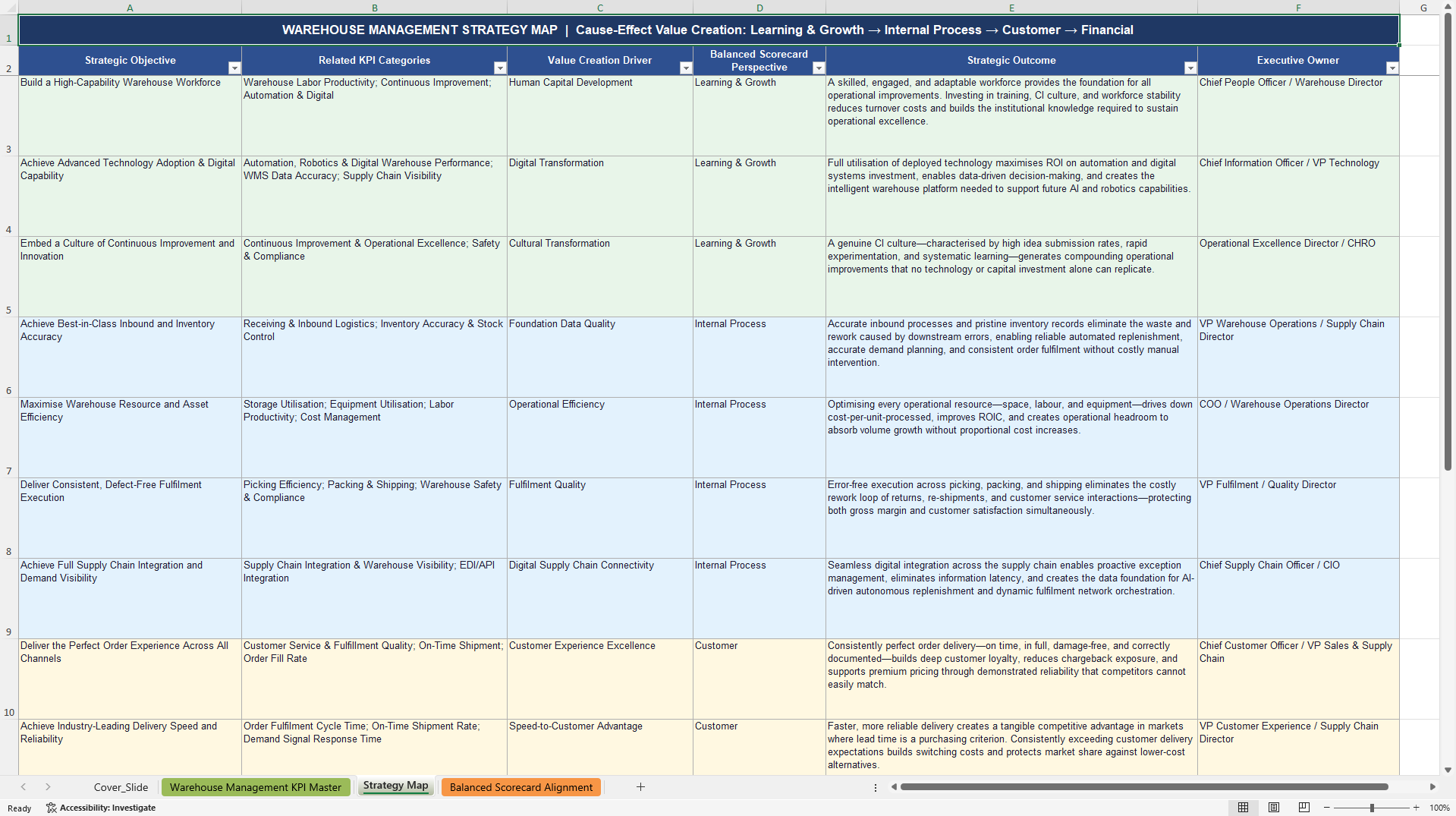This screenshot has width=1456, height=816.
Task: Select the Strategy Map sheet tab
Action: (x=395, y=786)
